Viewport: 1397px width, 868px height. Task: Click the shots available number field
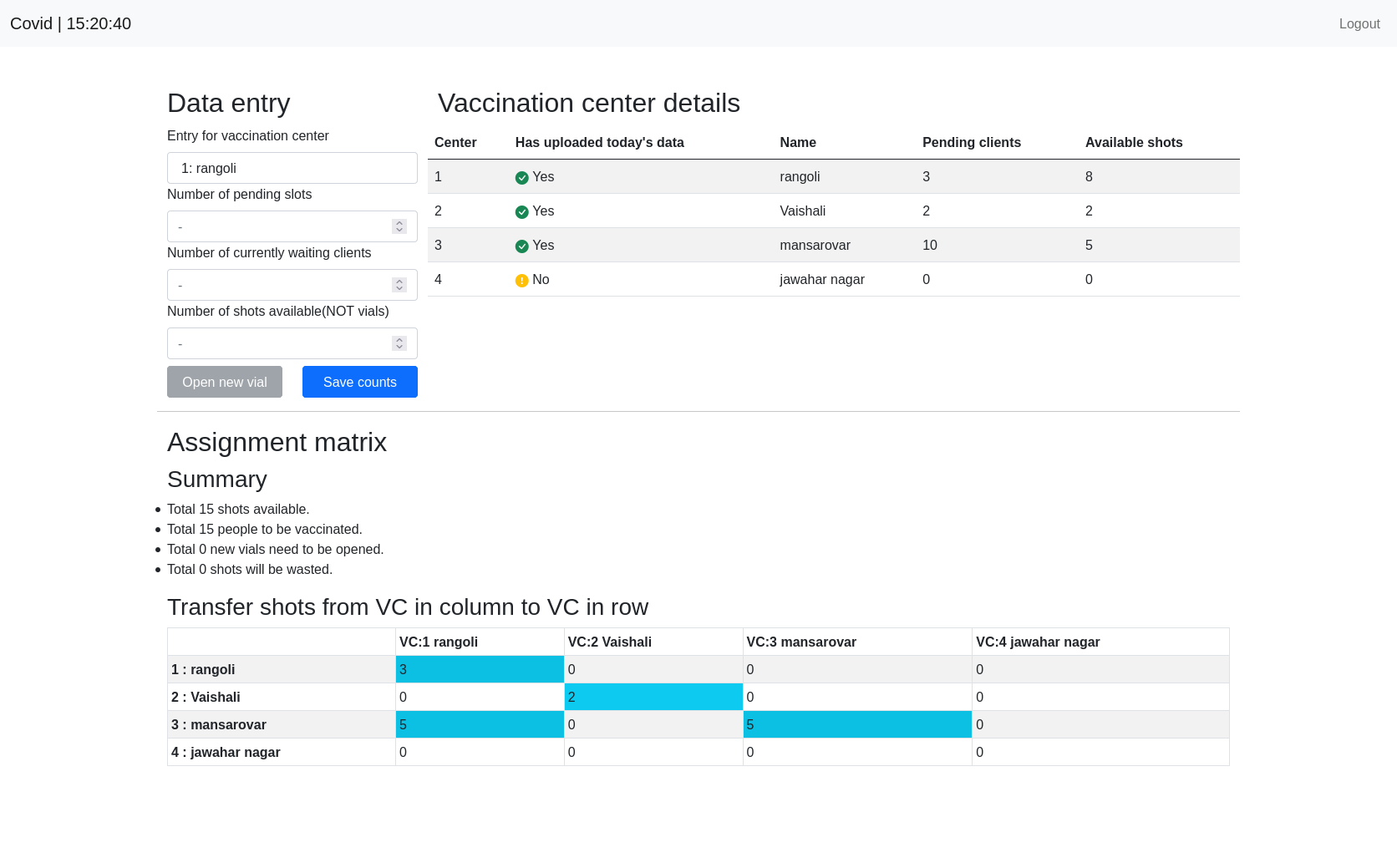pos(292,343)
